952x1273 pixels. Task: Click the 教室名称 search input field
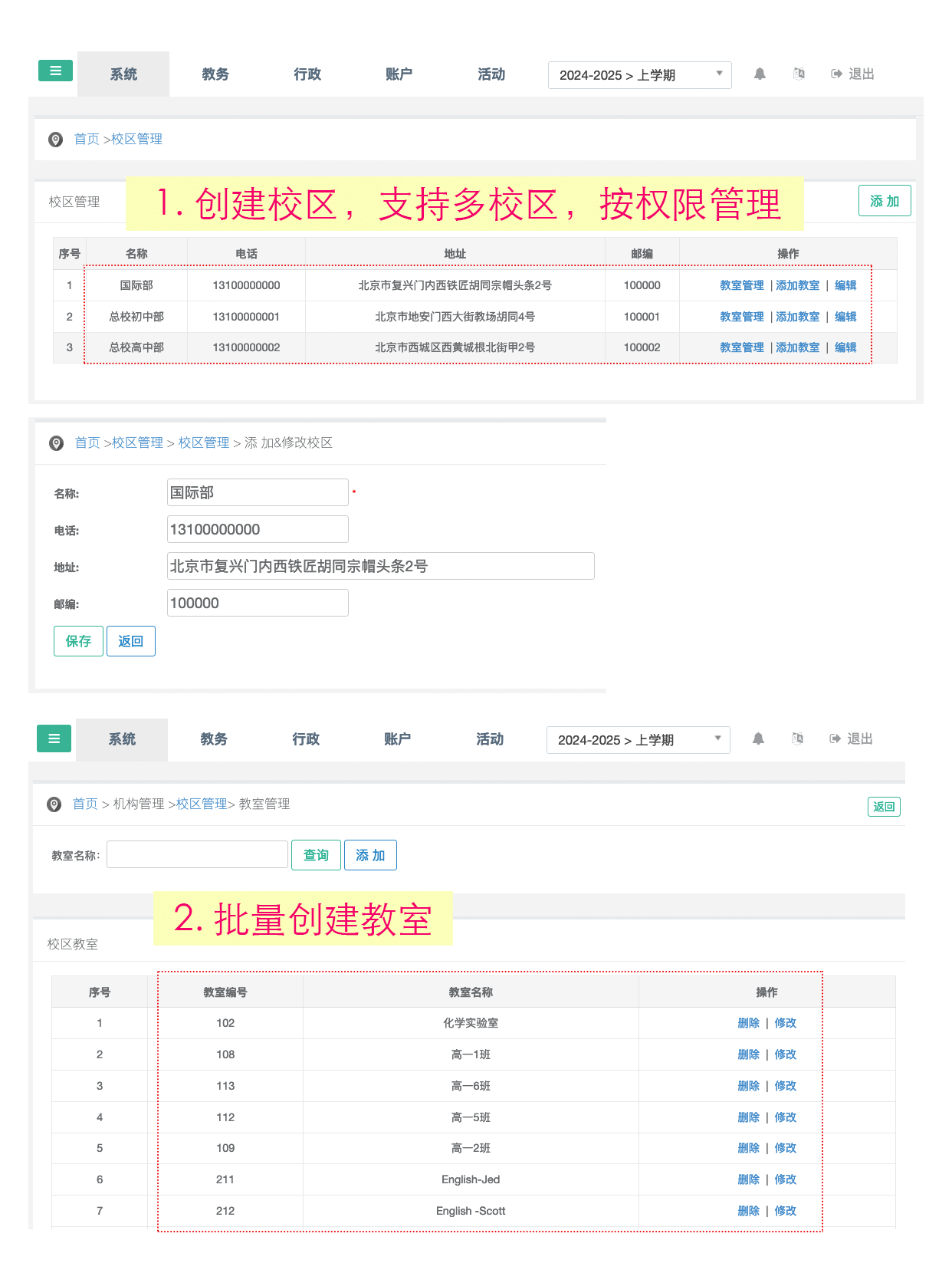click(x=197, y=854)
